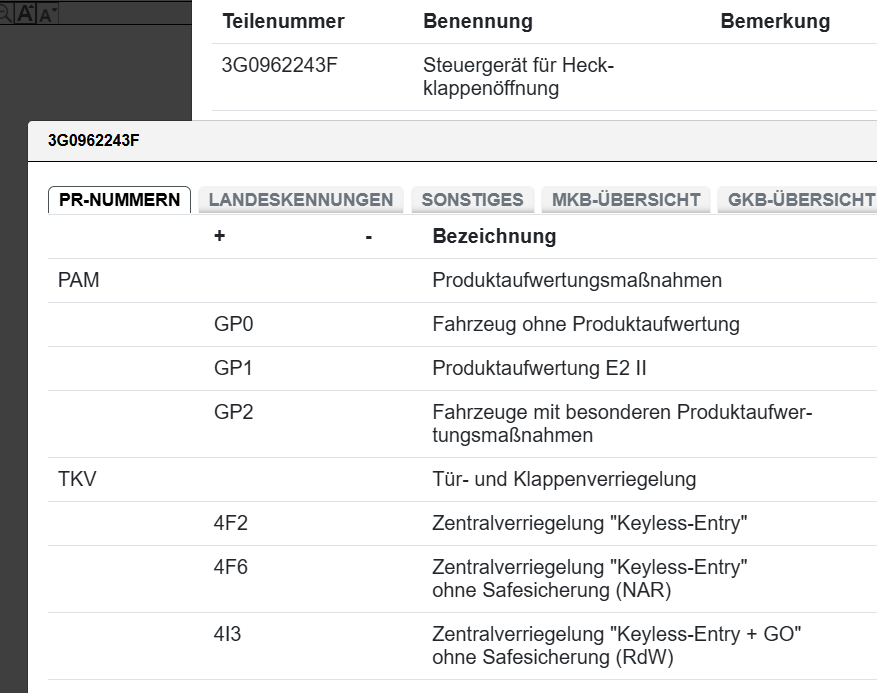Select the GP2 PR code
This screenshot has height=693, width=877.
[x=234, y=412]
